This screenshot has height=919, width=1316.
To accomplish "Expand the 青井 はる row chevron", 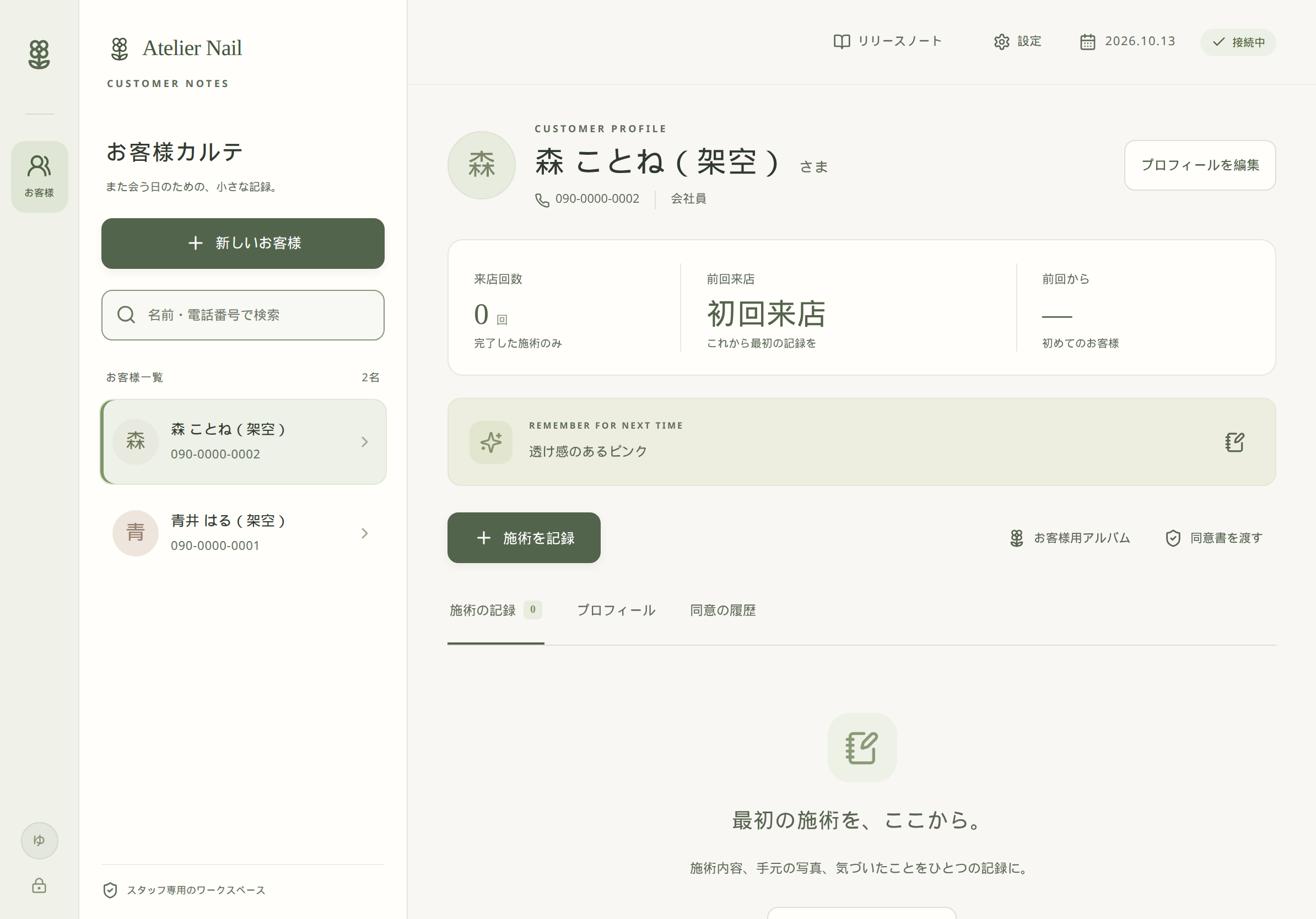I will pyautogui.click(x=364, y=533).
